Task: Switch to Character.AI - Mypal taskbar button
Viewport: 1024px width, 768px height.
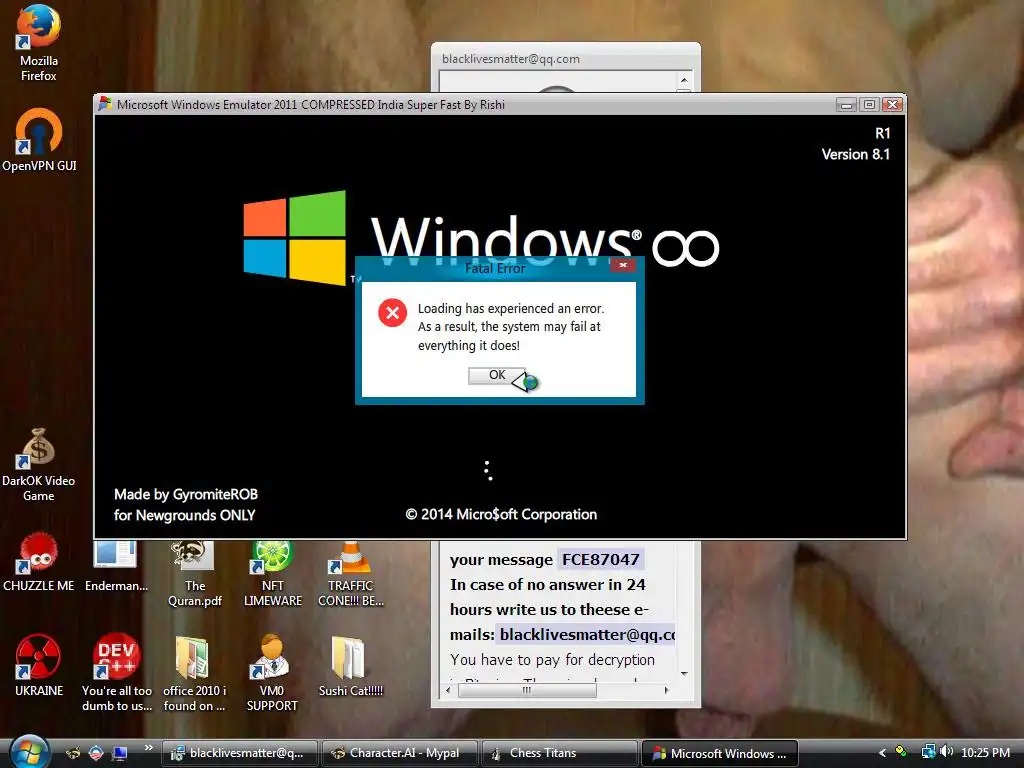Action: (399, 753)
